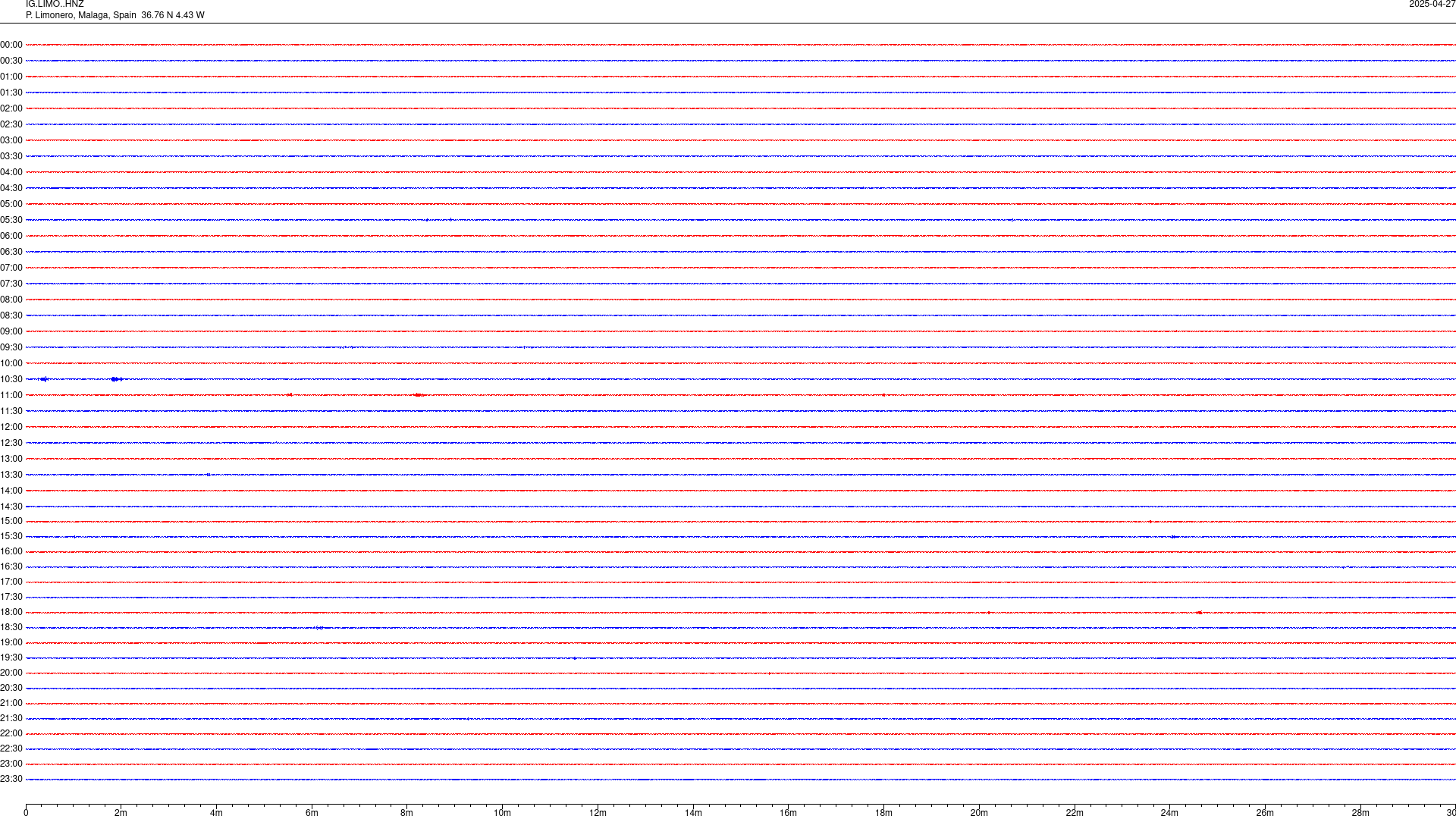The image size is (1456, 819).
Task: Click the red blip near 18m on 11:00 trace
Action: 883,395
